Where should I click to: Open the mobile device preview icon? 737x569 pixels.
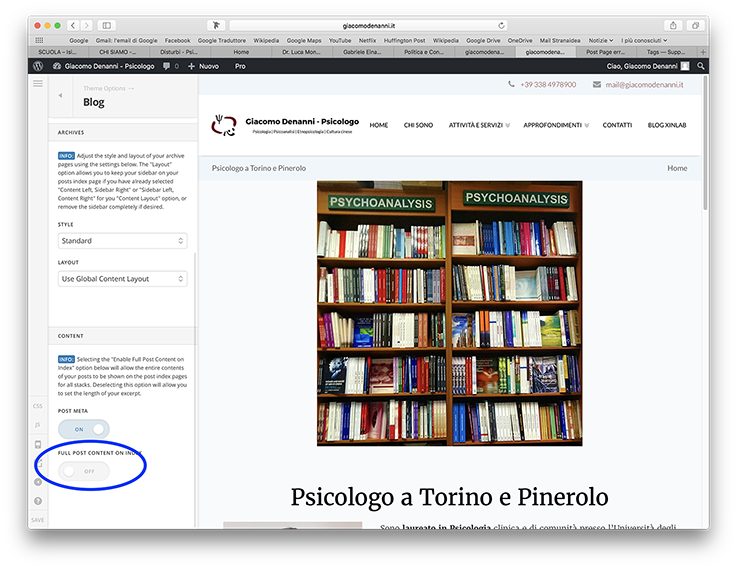point(38,443)
